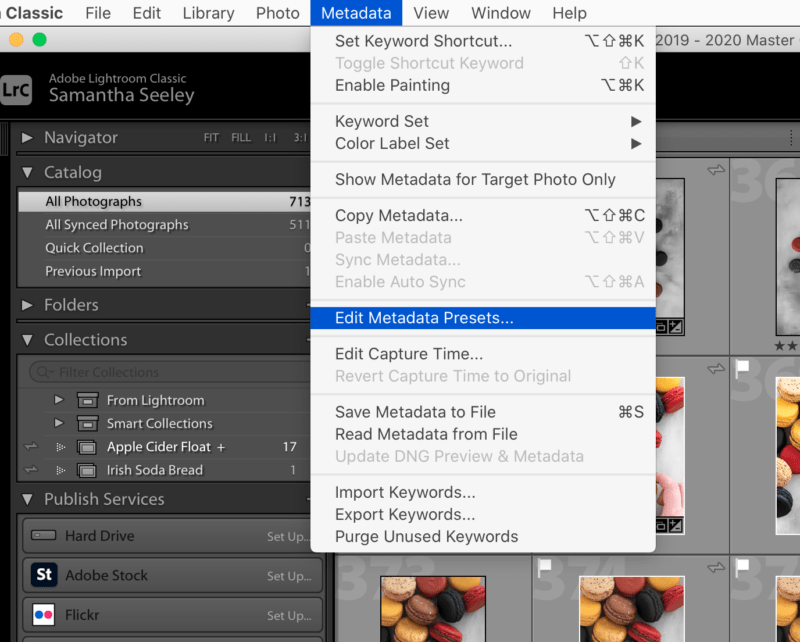Choose Edit Metadata Presets...
Image resolution: width=800 pixels, height=642 pixels.
(x=483, y=318)
